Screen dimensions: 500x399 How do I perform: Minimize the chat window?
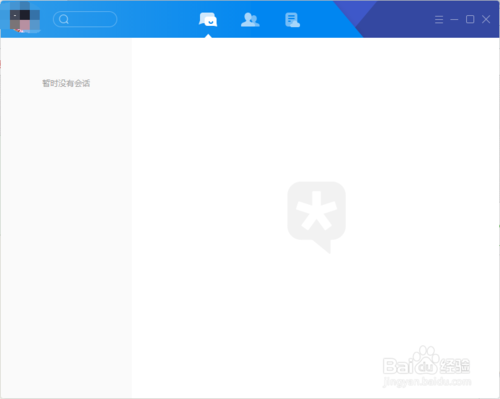click(x=454, y=20)
